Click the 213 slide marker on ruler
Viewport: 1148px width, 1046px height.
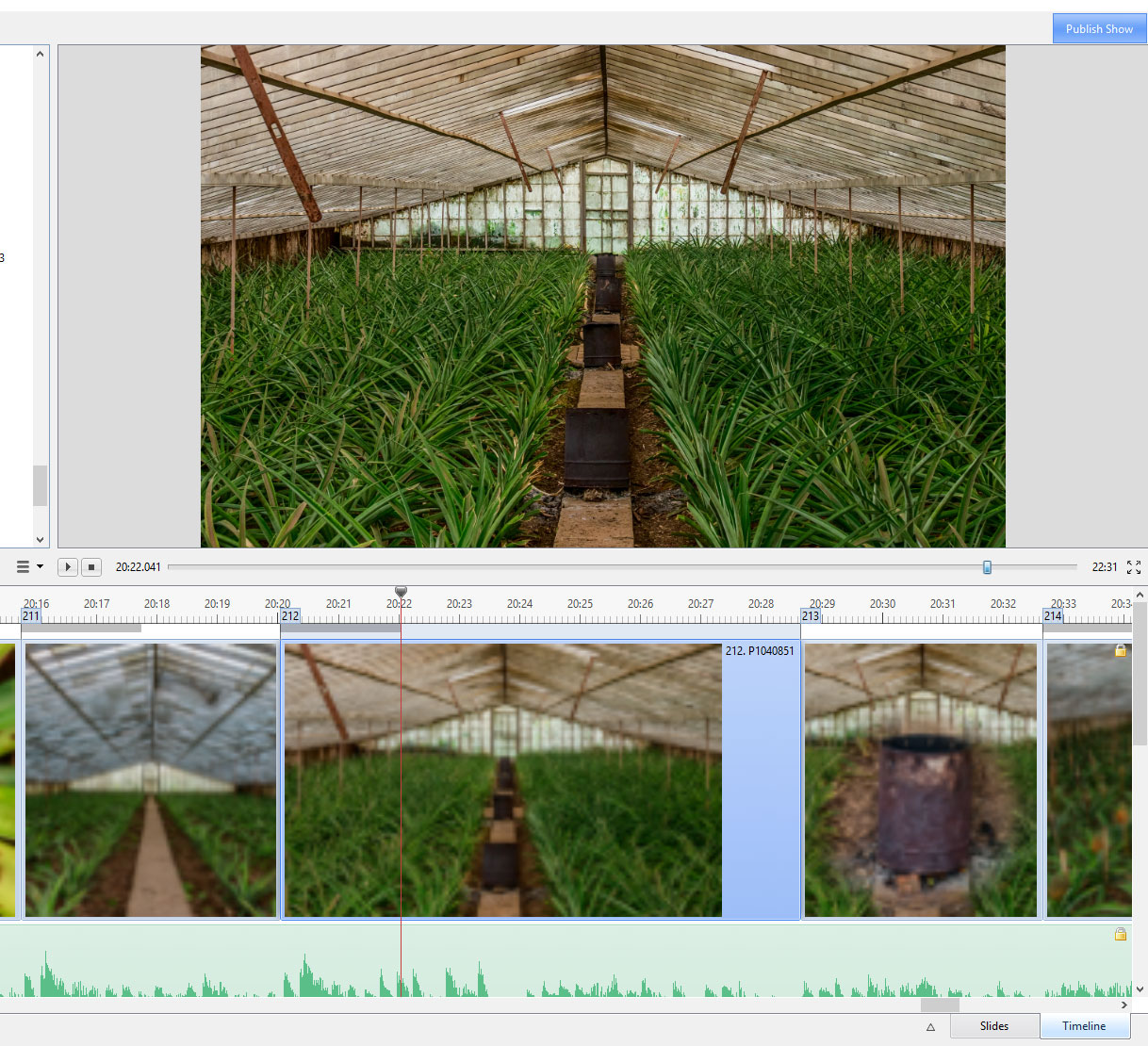click(x=811, y=616)
